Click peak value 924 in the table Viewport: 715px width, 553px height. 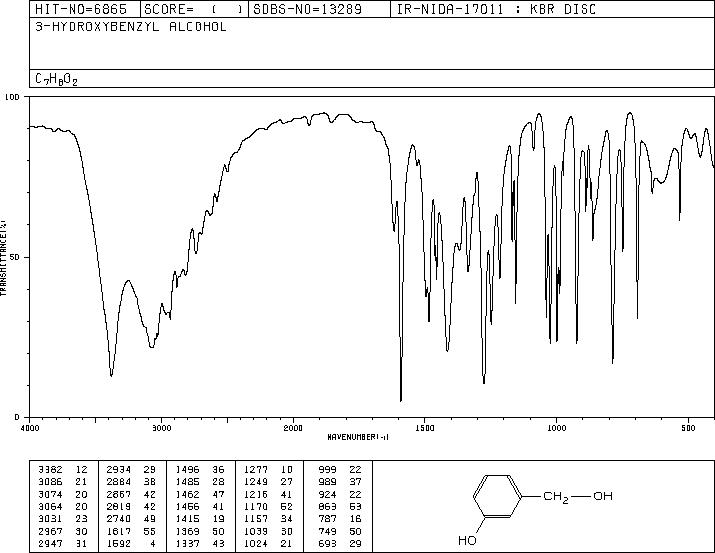point(327,494)
